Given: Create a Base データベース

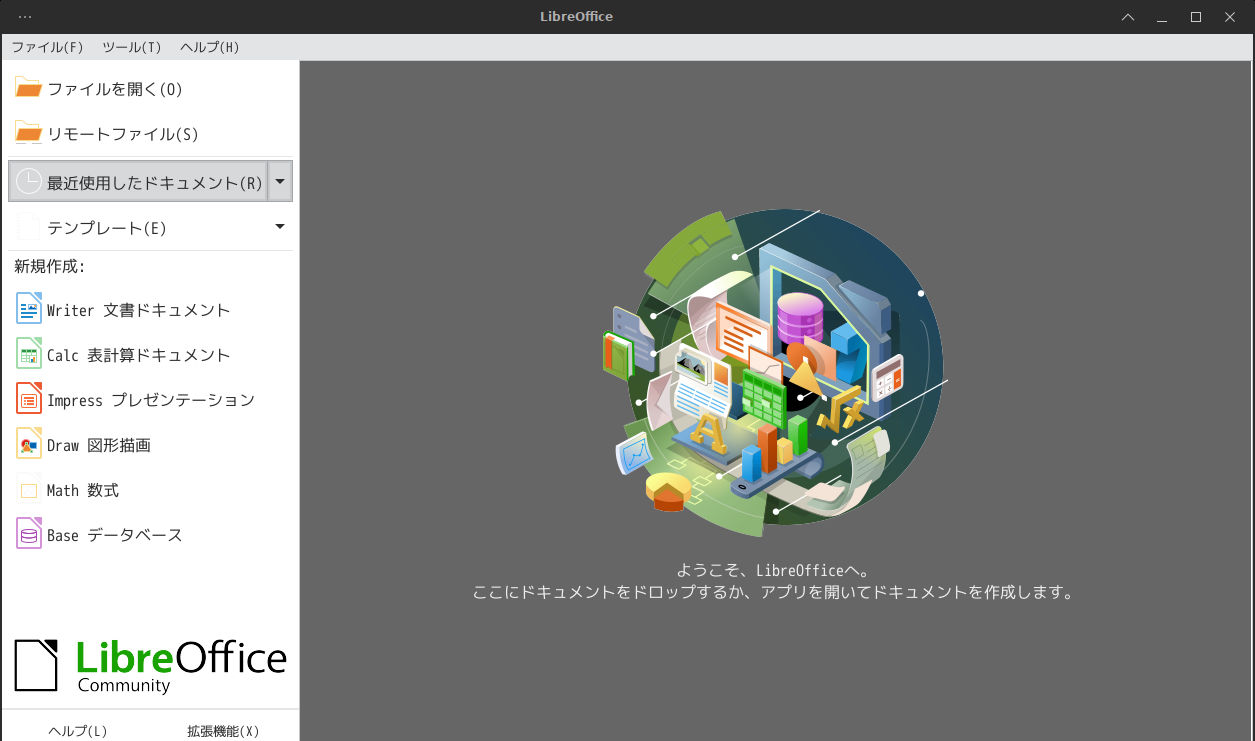Looking at the screenshot, I should (150, 534).
